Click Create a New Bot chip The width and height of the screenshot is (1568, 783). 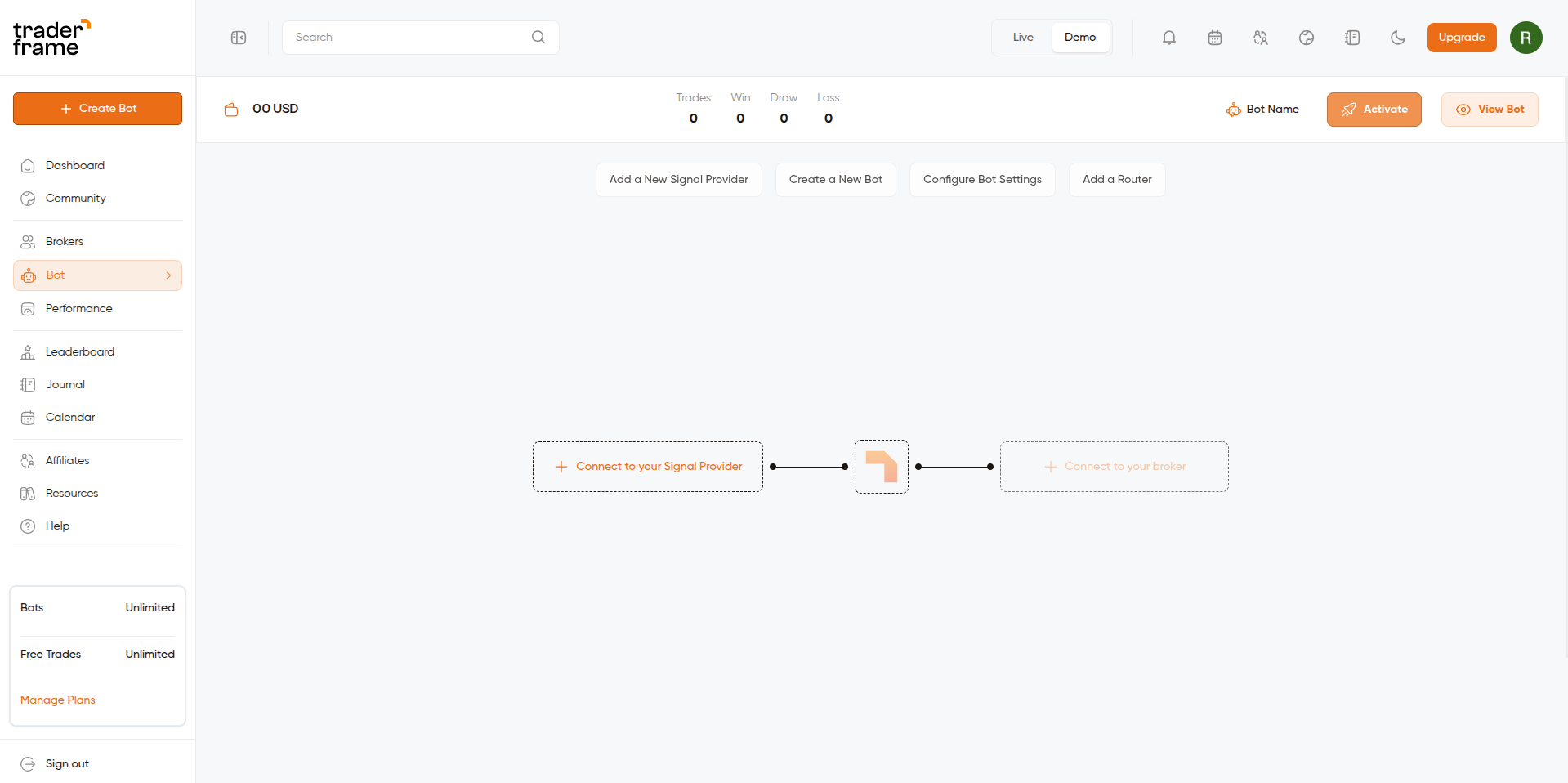[x=836, y=180]
